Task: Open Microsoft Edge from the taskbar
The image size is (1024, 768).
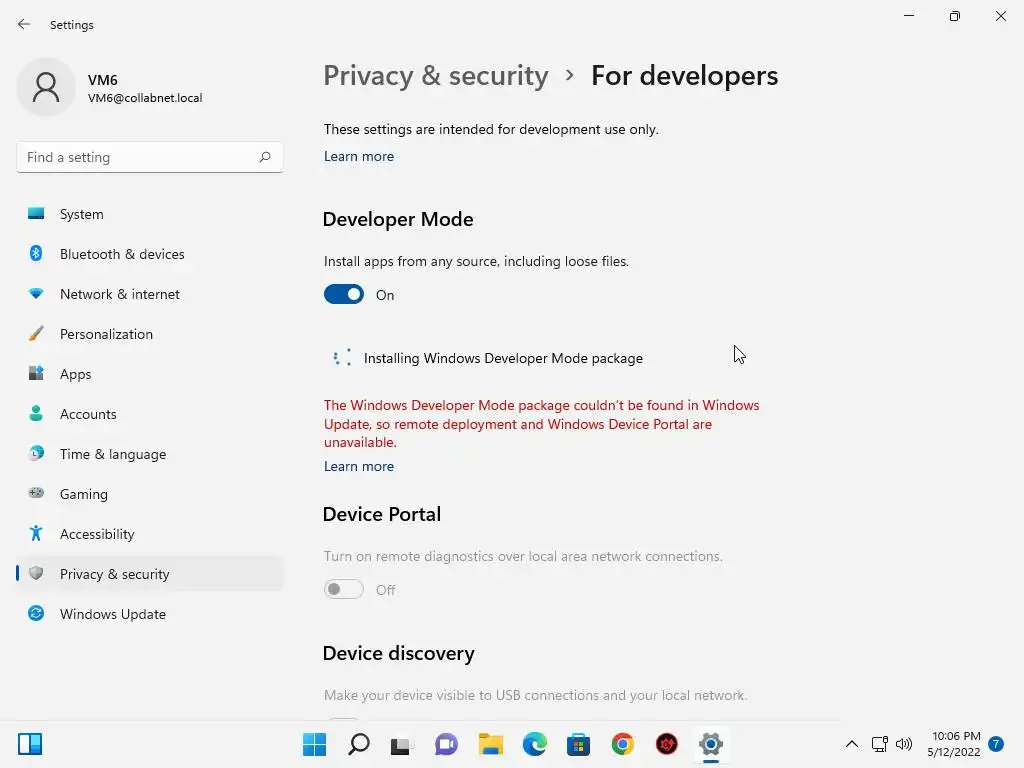Action: coord(535,744)
